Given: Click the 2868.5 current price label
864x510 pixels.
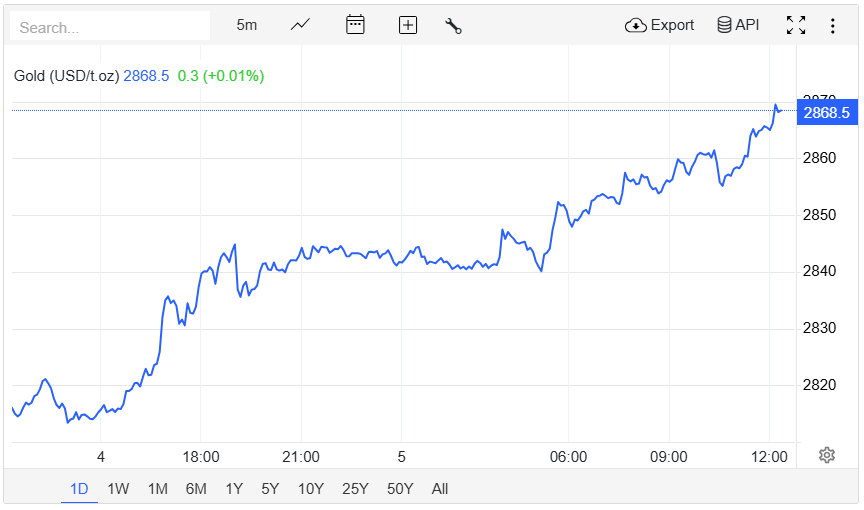Looking at the screenshot, I should click(x=826, y=112).
